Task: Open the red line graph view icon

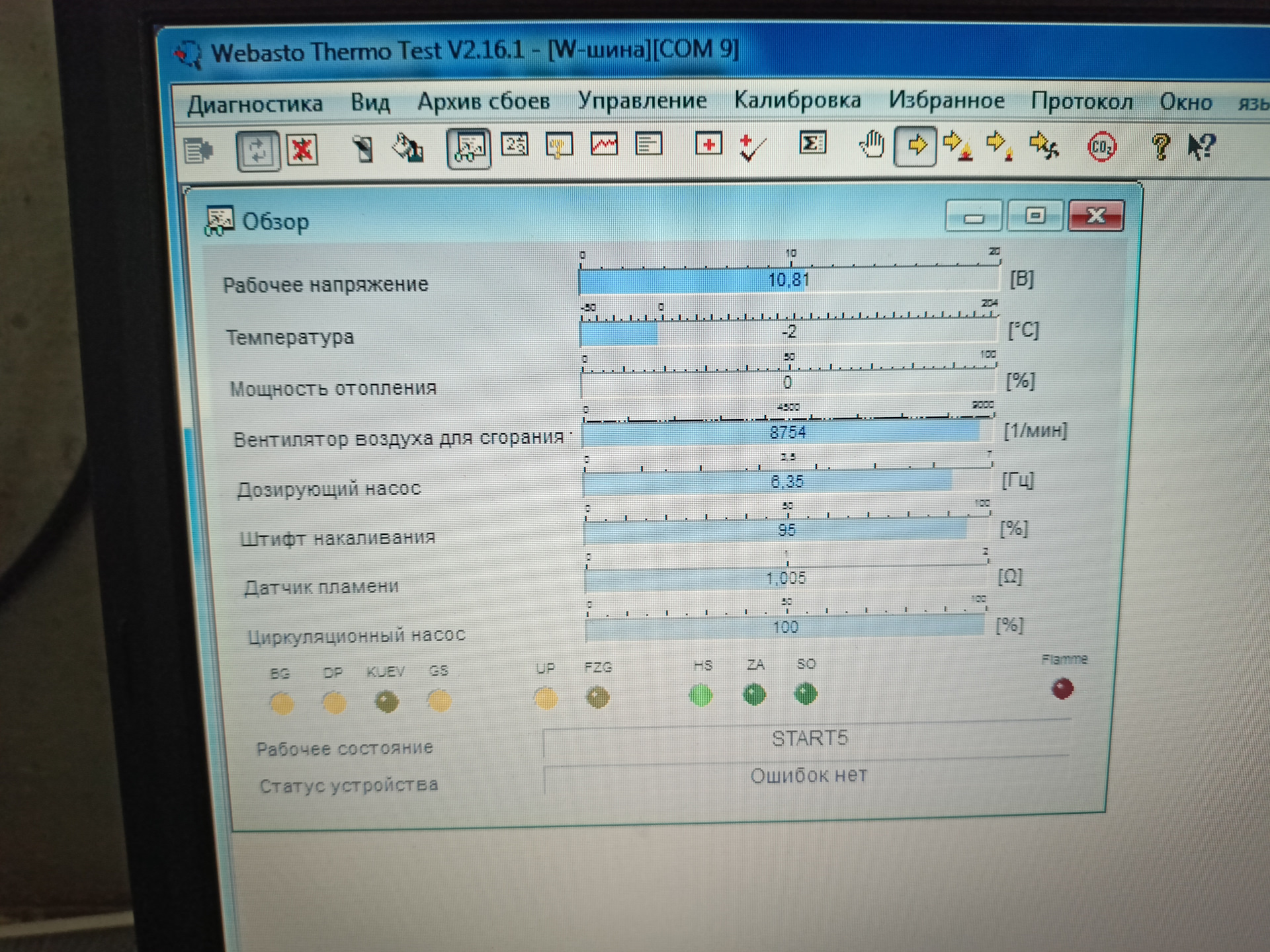Action: [604, 144]
